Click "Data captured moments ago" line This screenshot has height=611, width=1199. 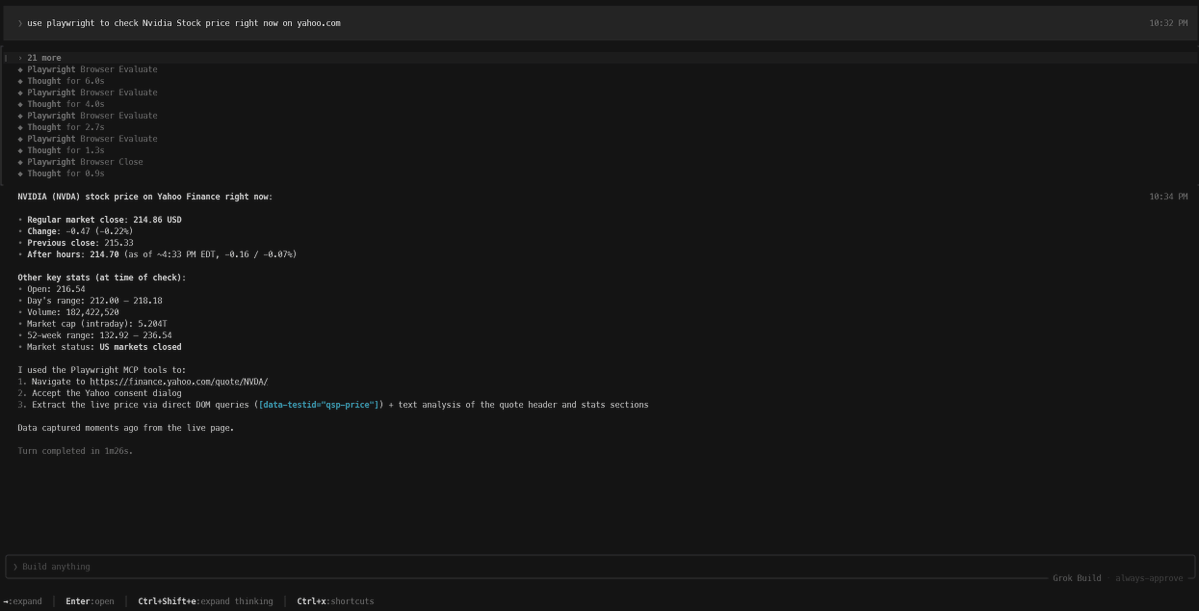coord(125,427)
